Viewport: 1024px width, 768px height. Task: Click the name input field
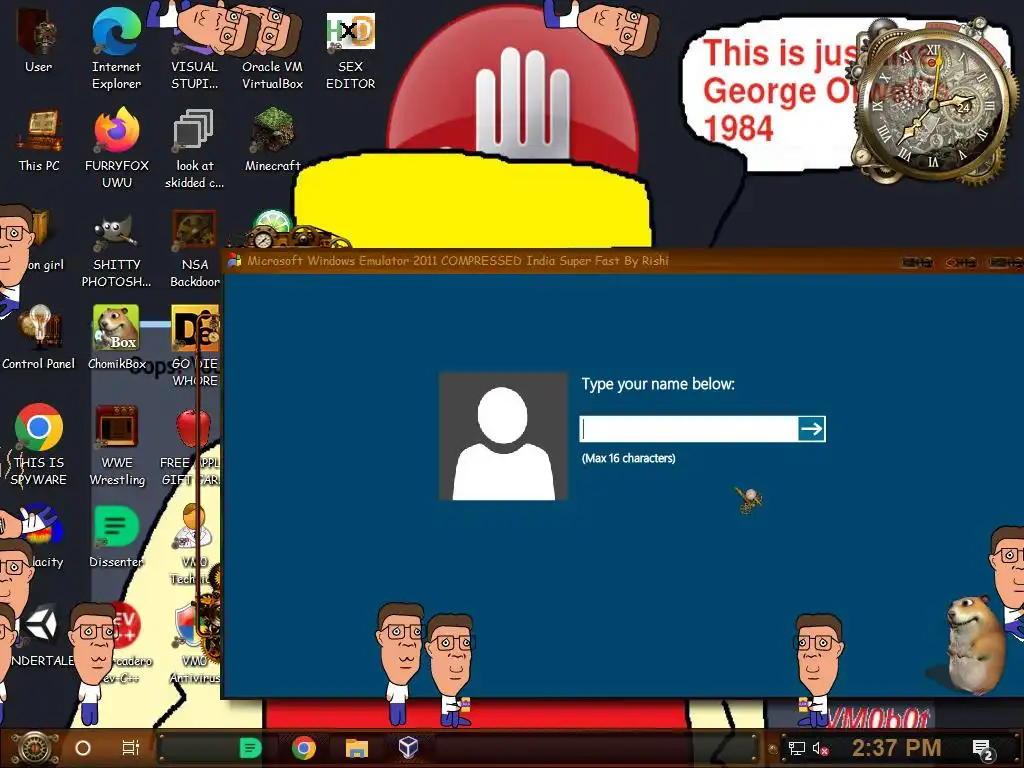tap(688, 429)
